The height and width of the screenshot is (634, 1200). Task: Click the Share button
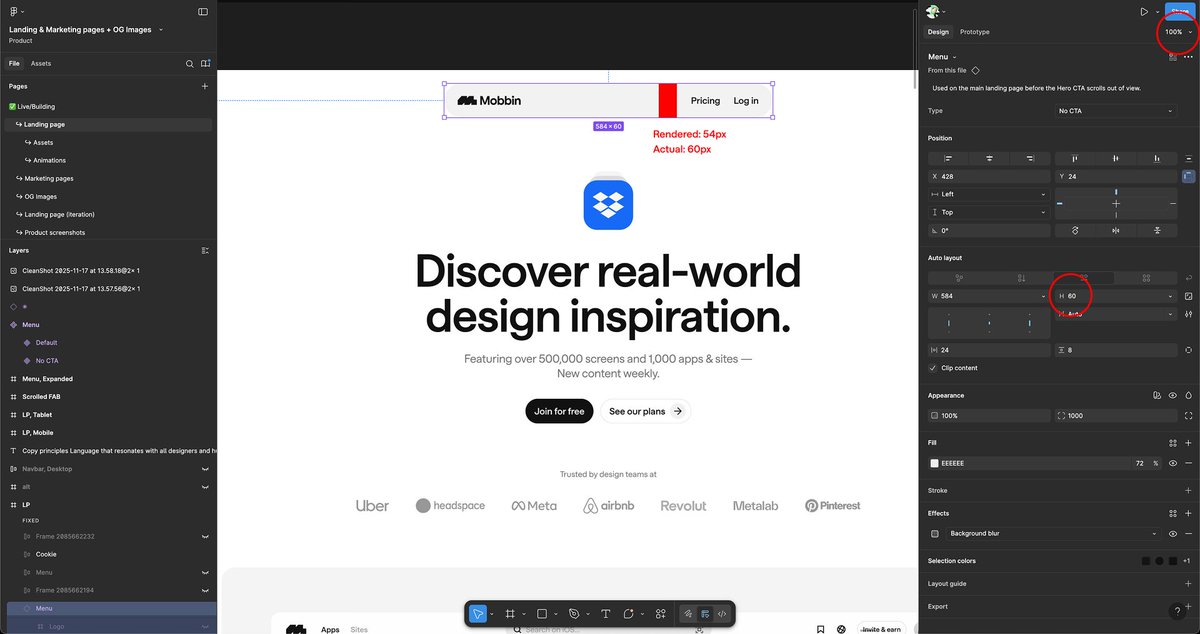click(x=1180, y=10)
